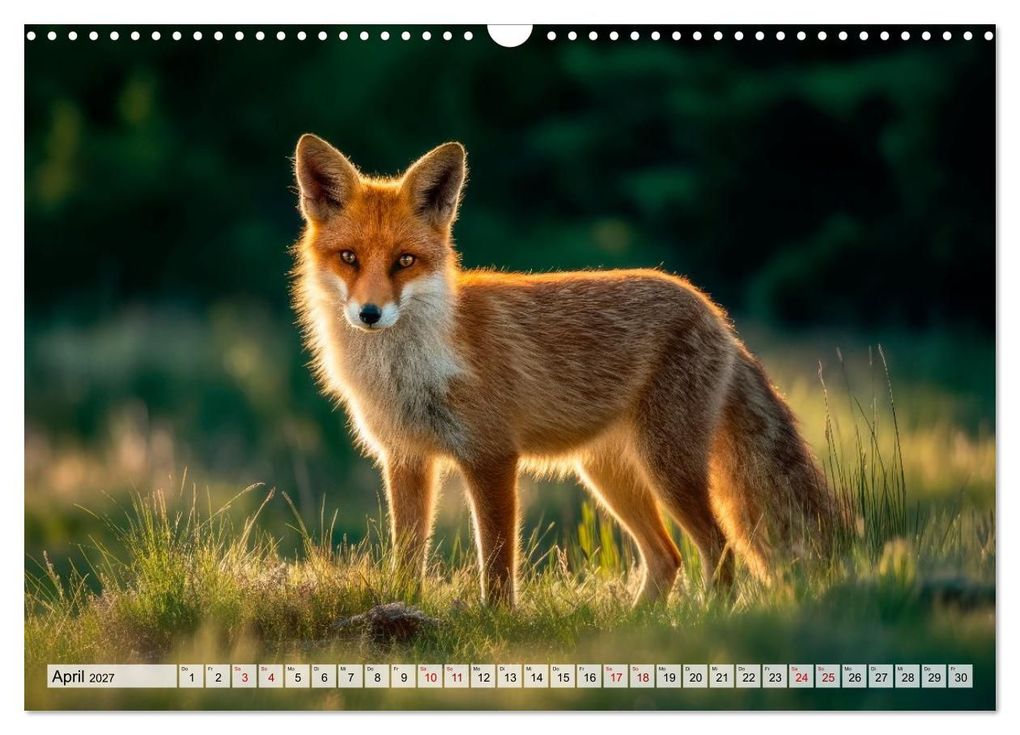Select day 6 in the calendar strip
Image resolution: width=1020 pixels, height=735 pixels.
pyautogui.click(x=324, y=676)
